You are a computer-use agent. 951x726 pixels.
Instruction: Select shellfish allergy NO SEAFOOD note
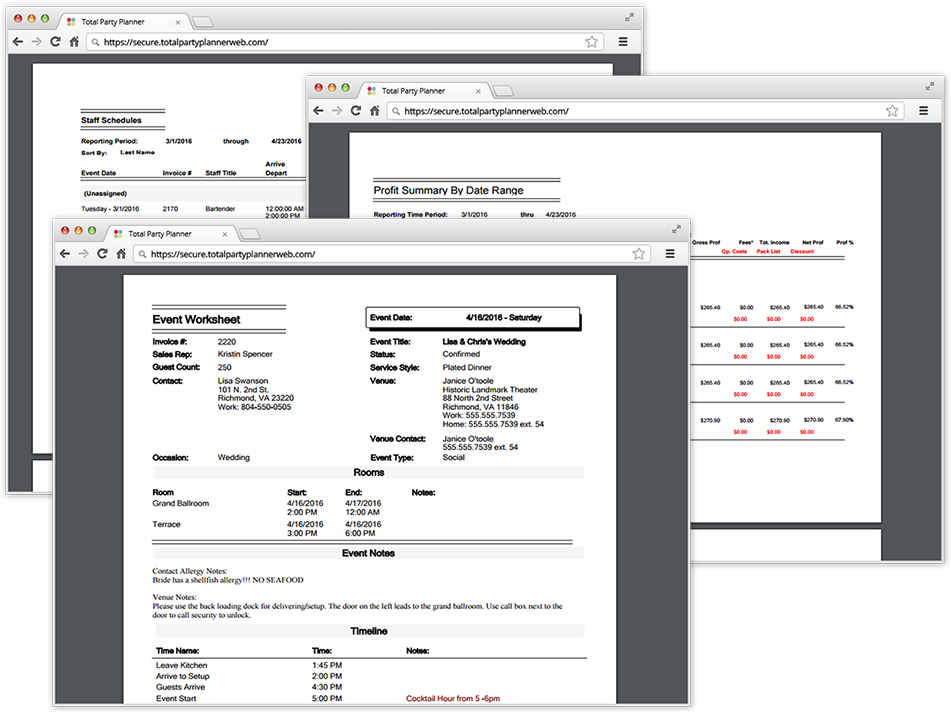(228, 580)
